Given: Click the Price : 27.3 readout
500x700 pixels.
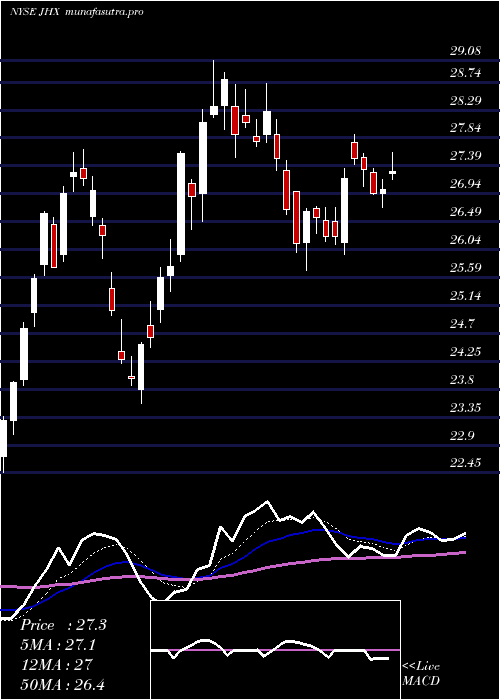Looking at the screenshot, I should [x=63, y=625].
